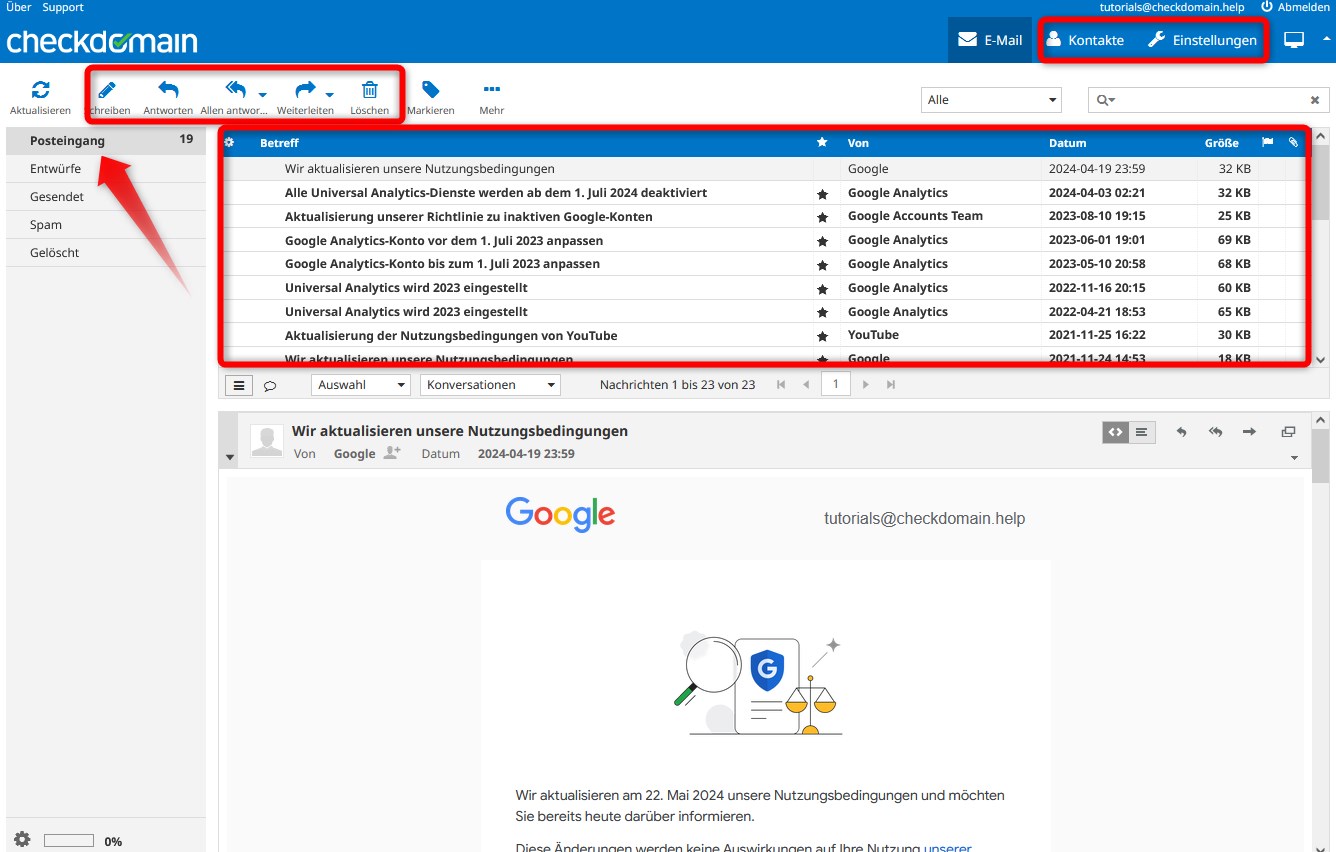The image size is (1336, 852).
Task: Open message in new window icon
Action: click(1288, 432)
